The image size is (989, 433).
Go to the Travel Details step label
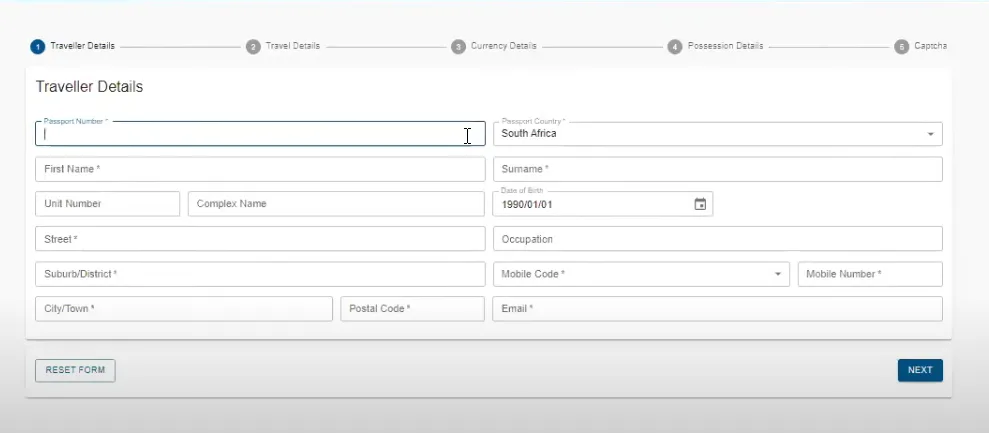click(293, 46)
